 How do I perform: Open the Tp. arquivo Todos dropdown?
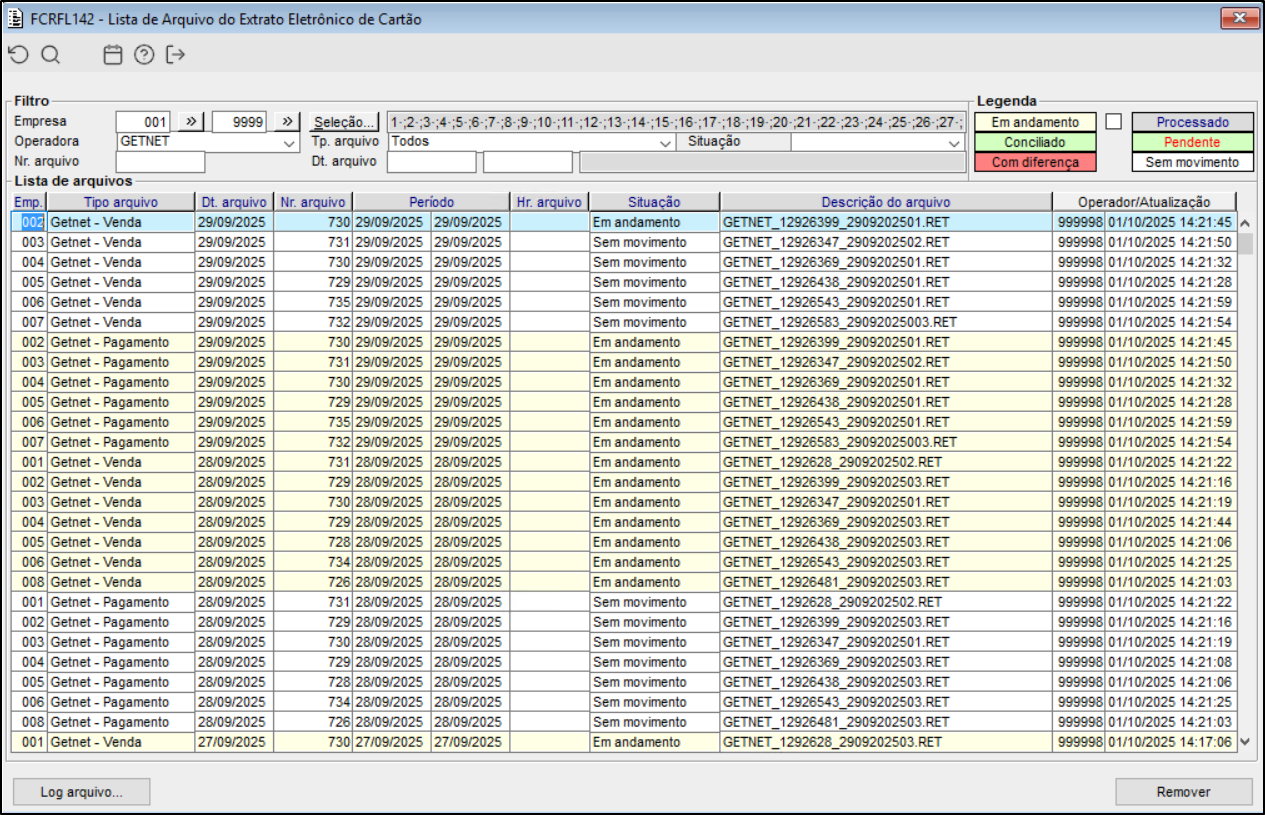[x=666, y=142]
